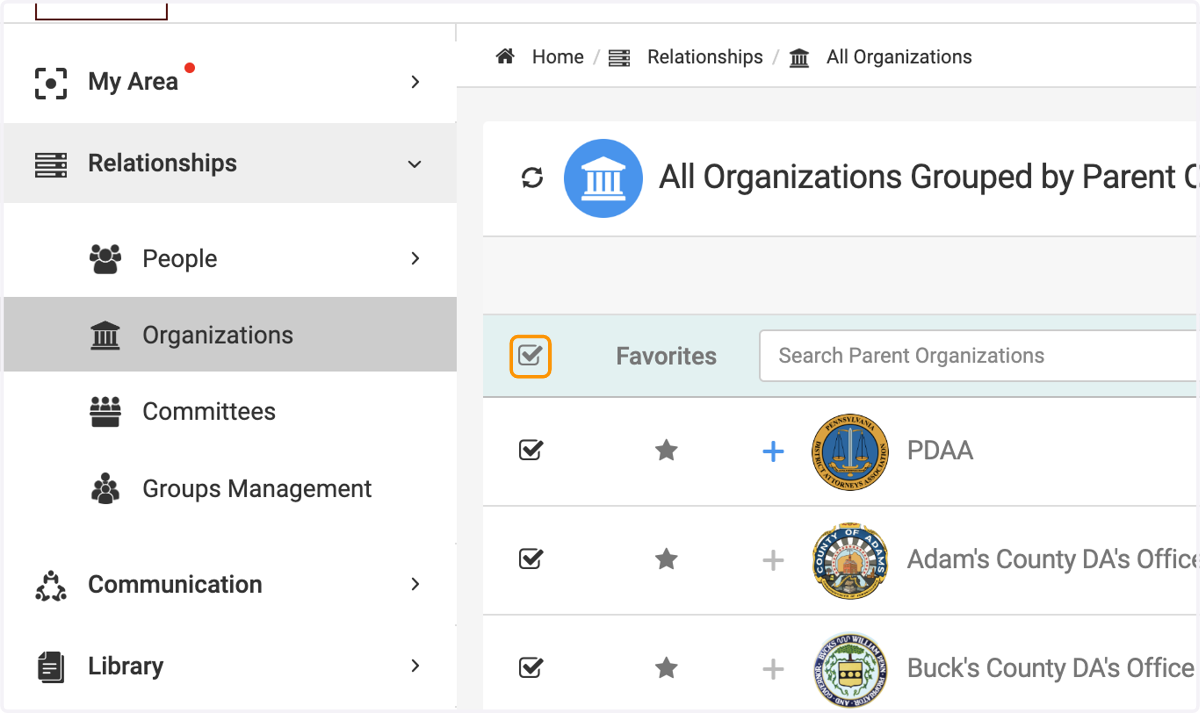Click the Relationships server-stack sidebar icon
1200x713 pixels.
click(x=51, y=164)
